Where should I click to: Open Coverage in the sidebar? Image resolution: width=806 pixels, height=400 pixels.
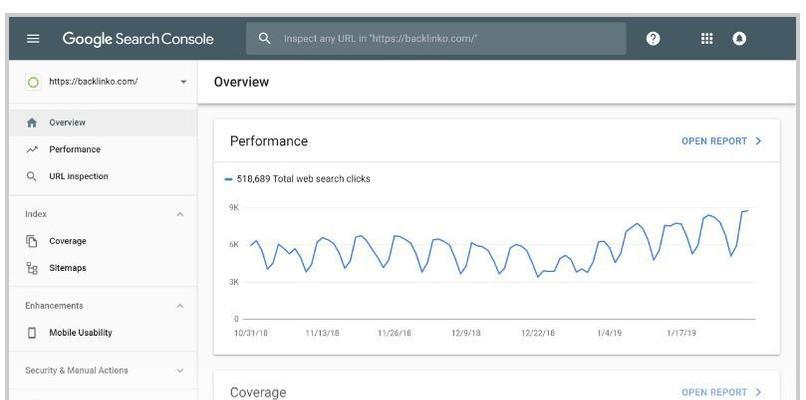103,241
